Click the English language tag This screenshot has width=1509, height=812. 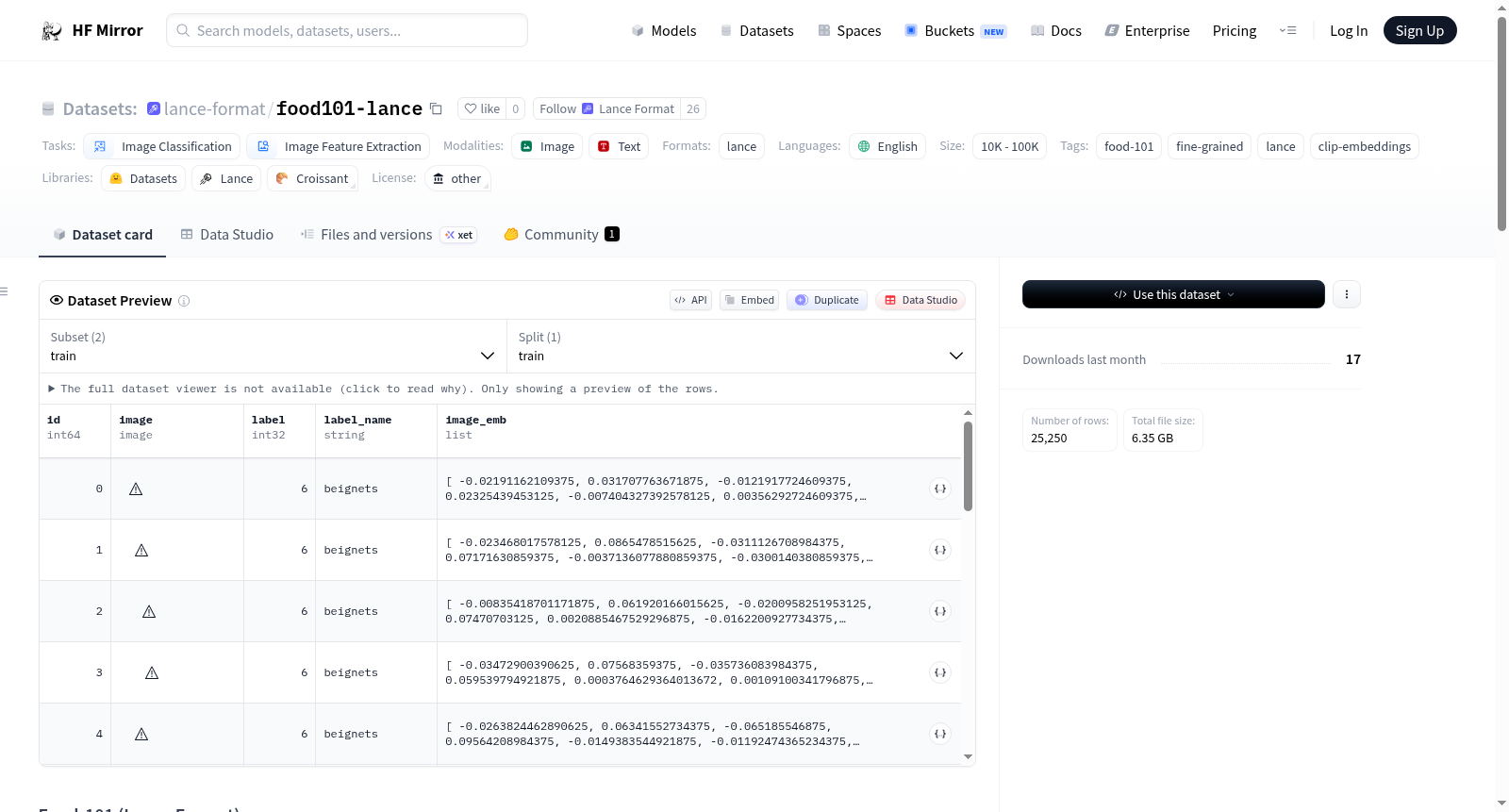887,146
